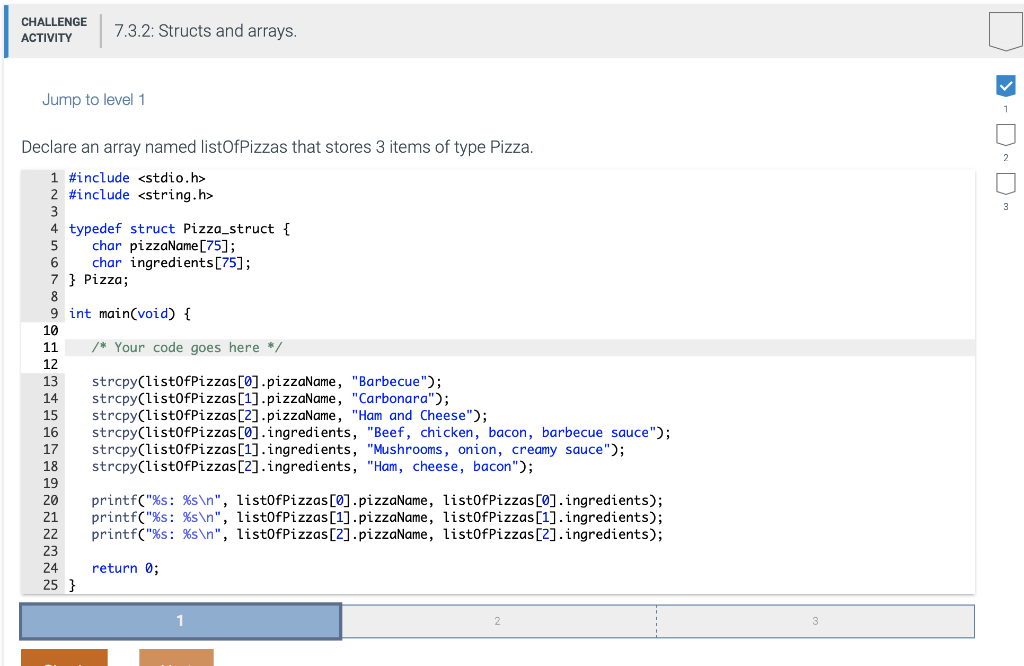Click the 'Jump to level 1' link
The height and width of the screenshot is (666, 1024).
(93, 100)
